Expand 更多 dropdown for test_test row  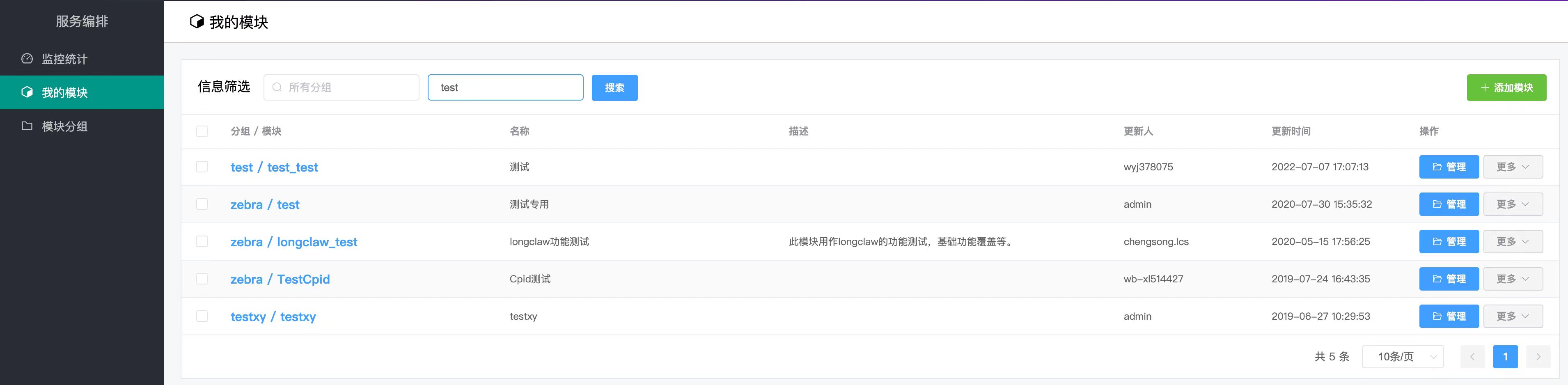1513,167
